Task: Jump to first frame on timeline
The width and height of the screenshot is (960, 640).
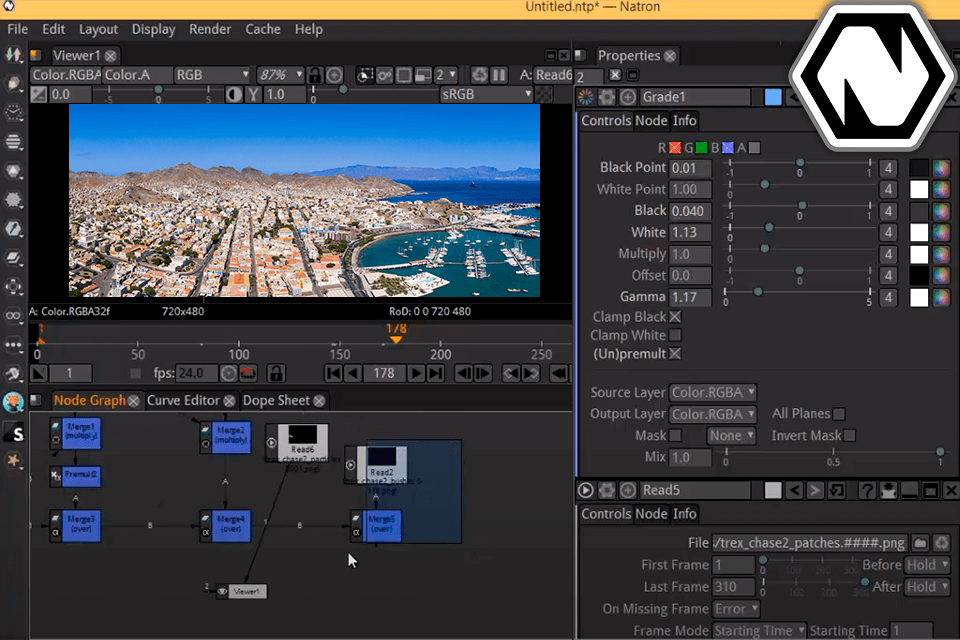Action: (334, 373)
